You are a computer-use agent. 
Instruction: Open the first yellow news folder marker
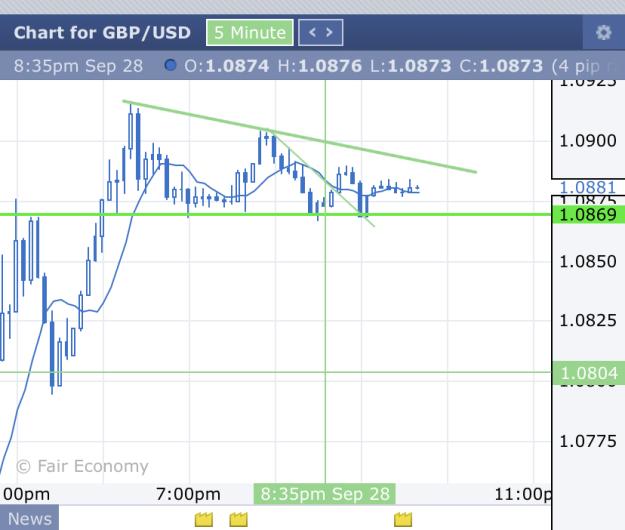point(204,519)
